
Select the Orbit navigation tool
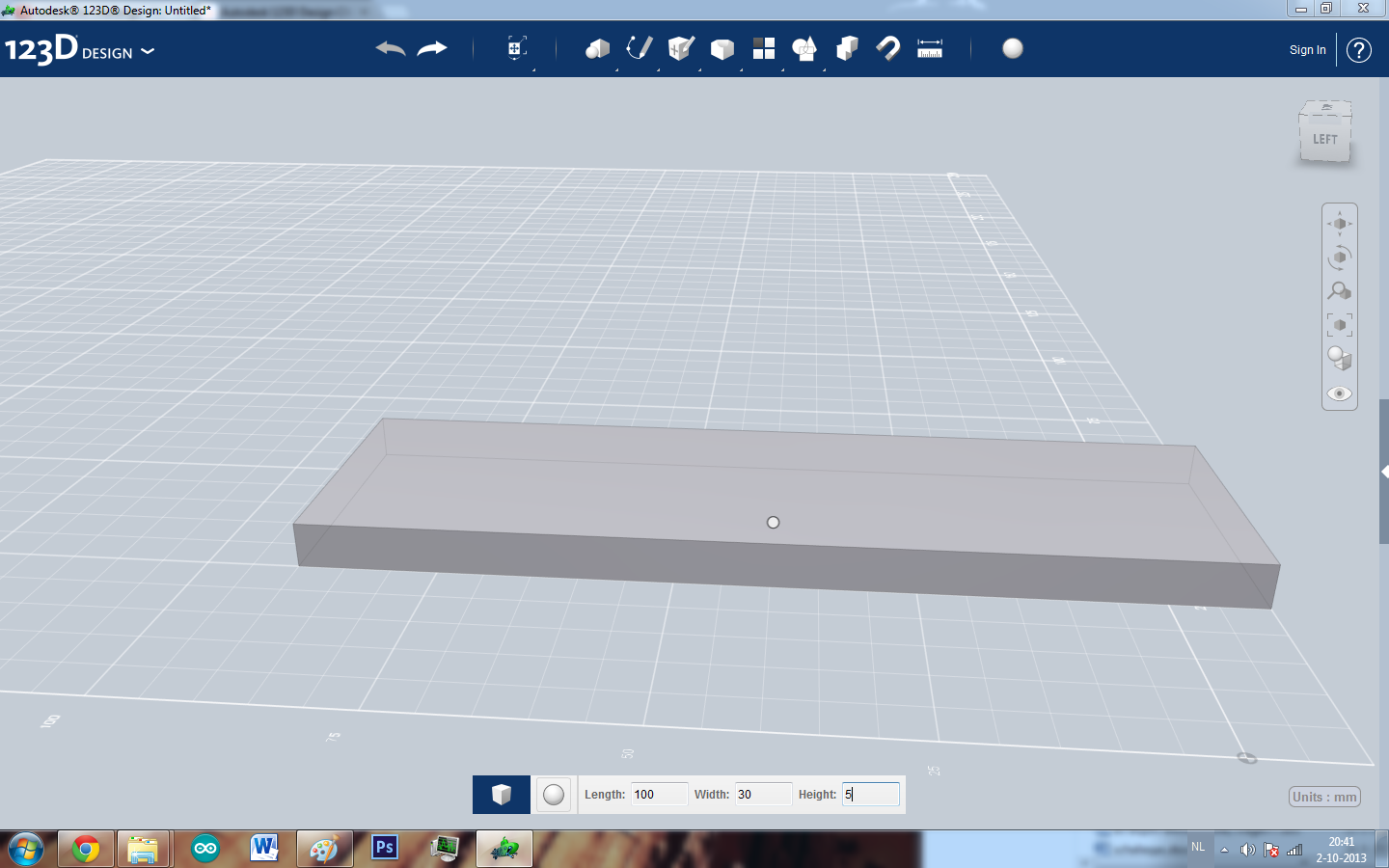[x=1340, y=258]
